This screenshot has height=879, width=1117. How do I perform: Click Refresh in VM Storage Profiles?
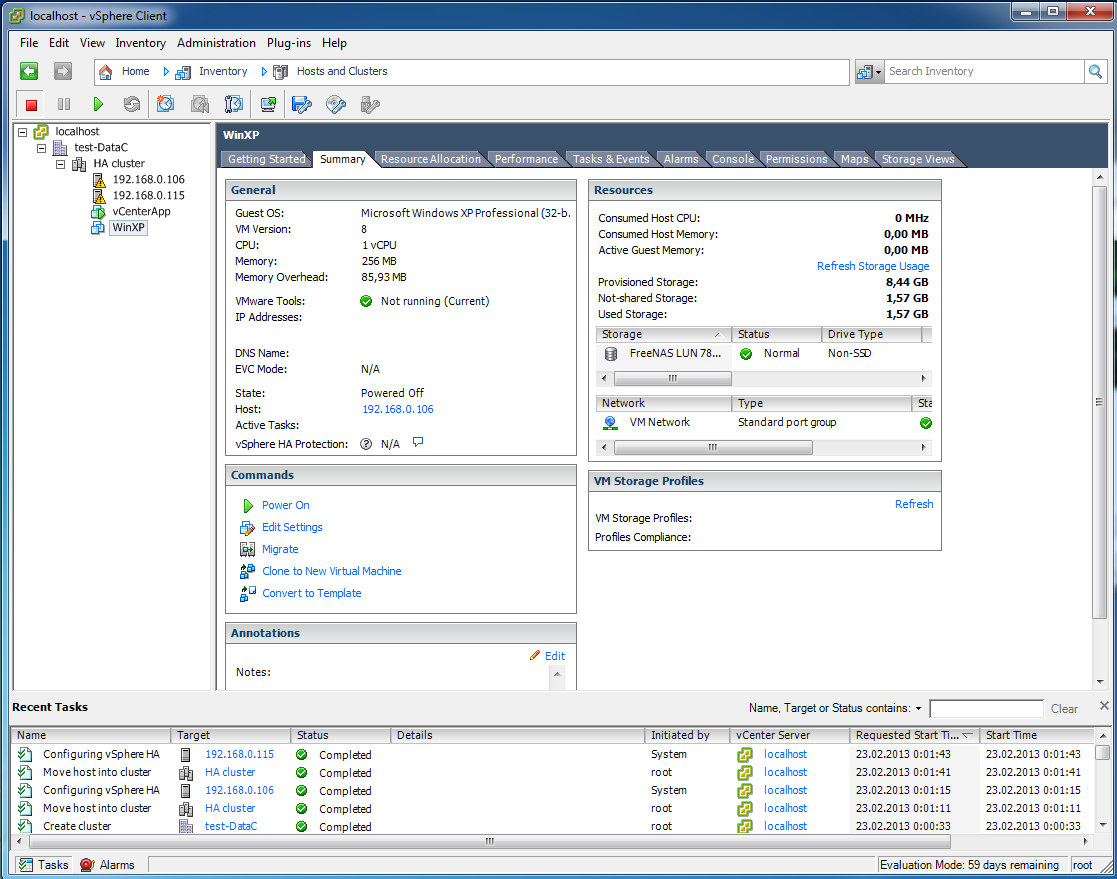(914, 504)
